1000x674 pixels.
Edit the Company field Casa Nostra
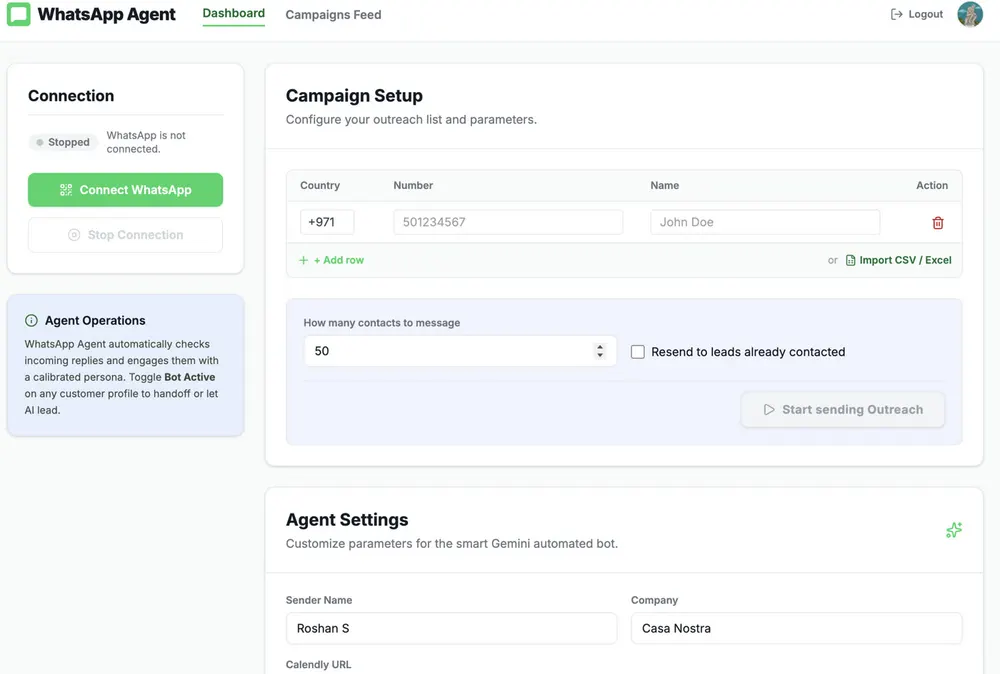796,628
